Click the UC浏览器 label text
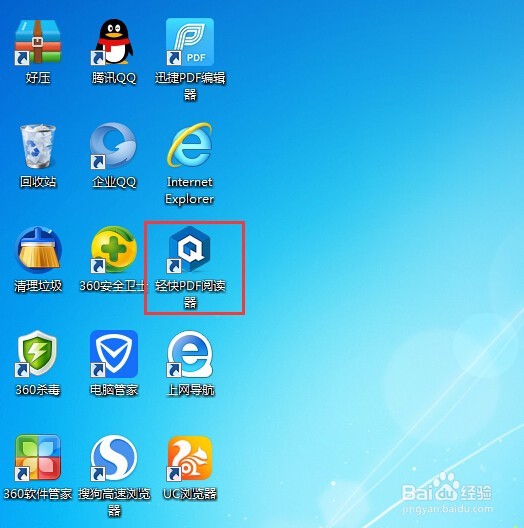524x528 pixels. [190, 494]
